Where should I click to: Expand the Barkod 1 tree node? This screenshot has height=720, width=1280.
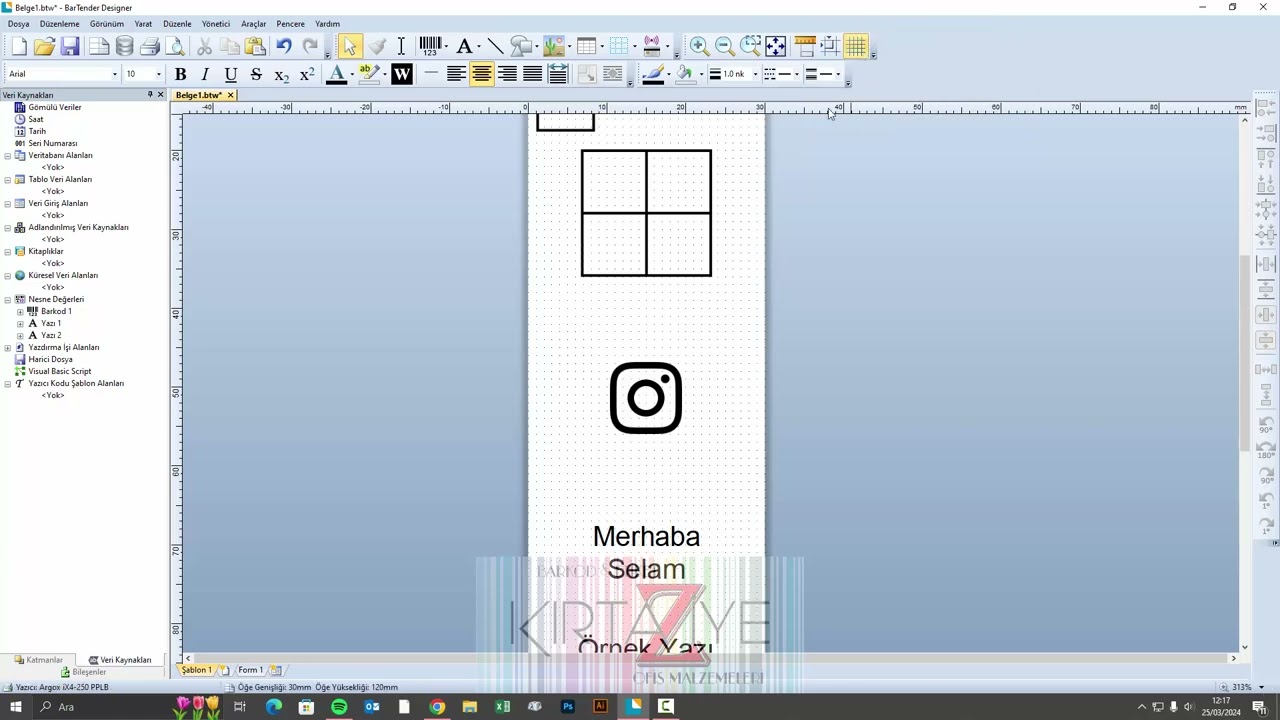(20, 311)
